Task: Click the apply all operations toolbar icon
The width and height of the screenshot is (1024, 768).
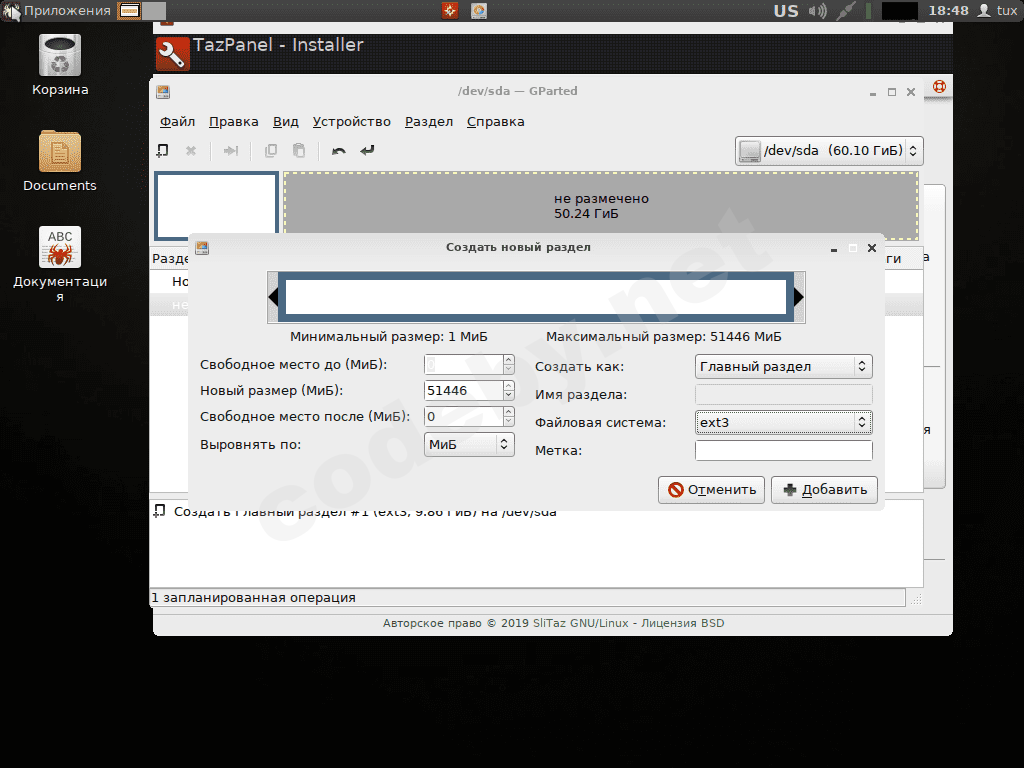Action: coord(367,151)
